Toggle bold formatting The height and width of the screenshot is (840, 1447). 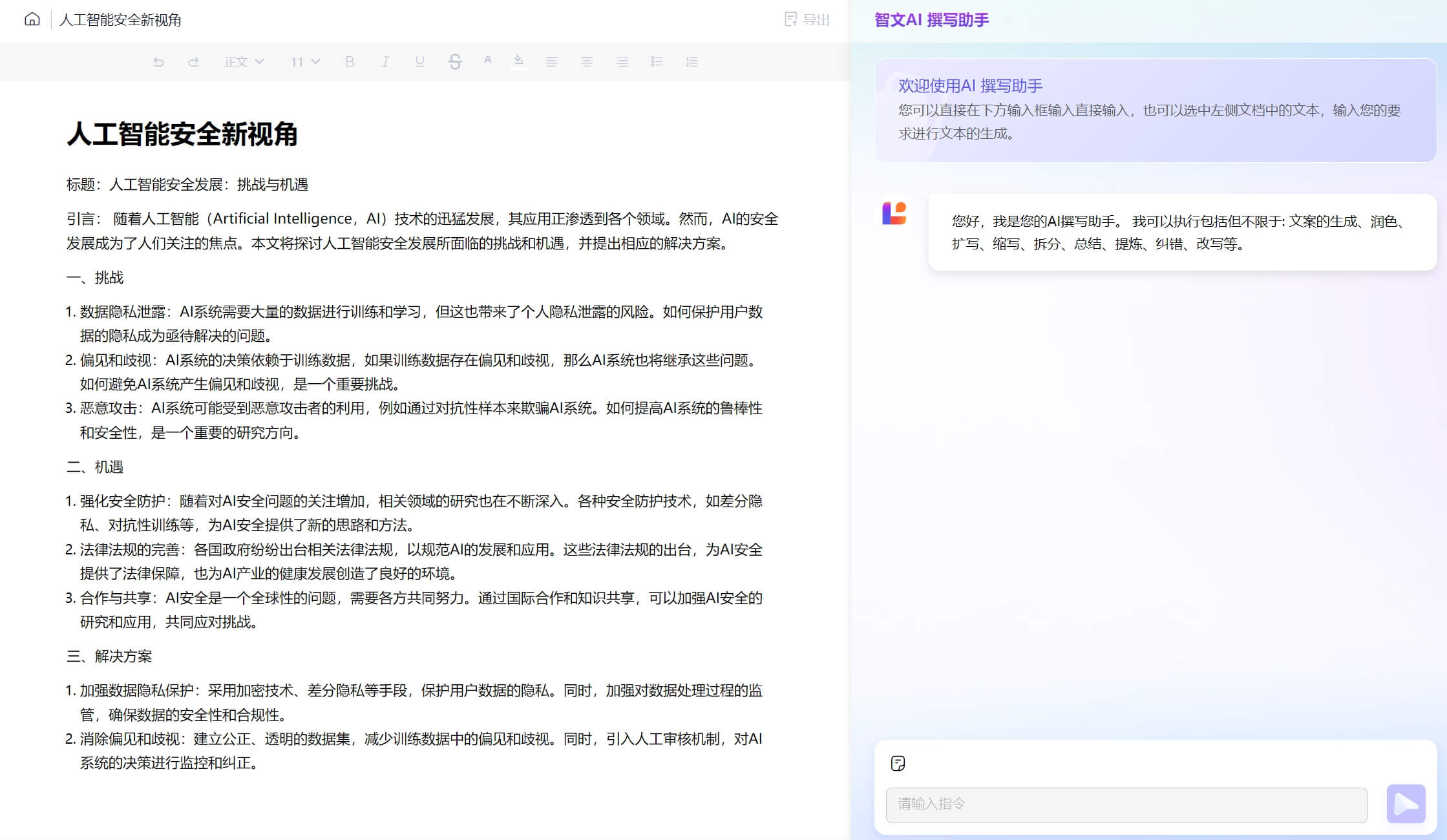coord(350,62)
